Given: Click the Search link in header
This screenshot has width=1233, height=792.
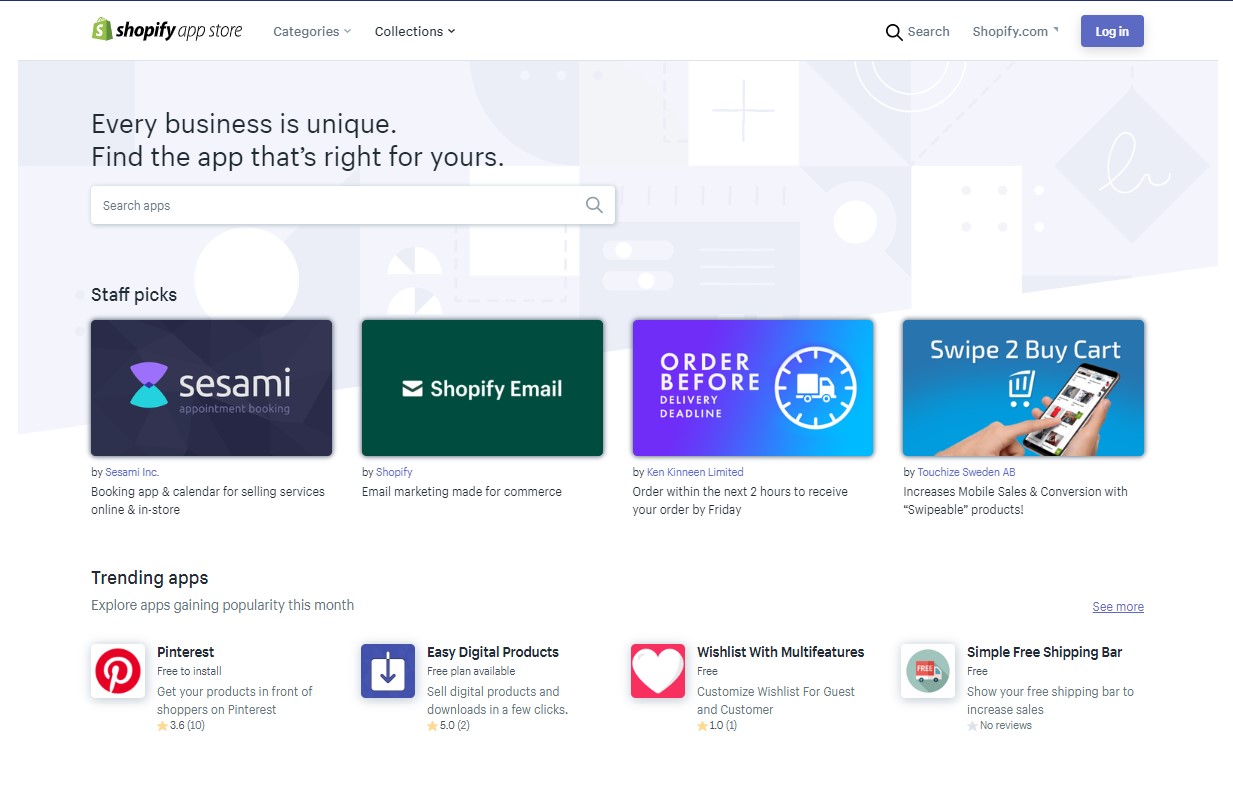Looking at the screenshot, I should click(928, 31).
